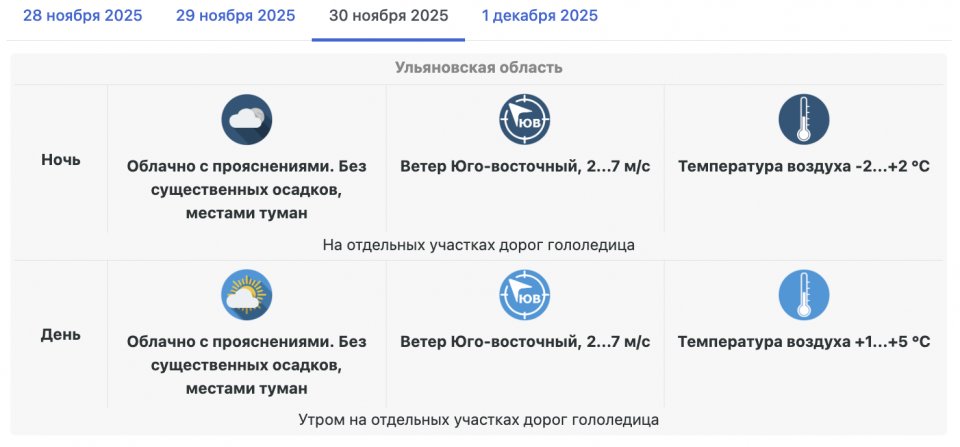The height and width of the screenshot is (447, 960).
Task: Click the night wind direction compass icon
Action: click(x=525, y=120)
